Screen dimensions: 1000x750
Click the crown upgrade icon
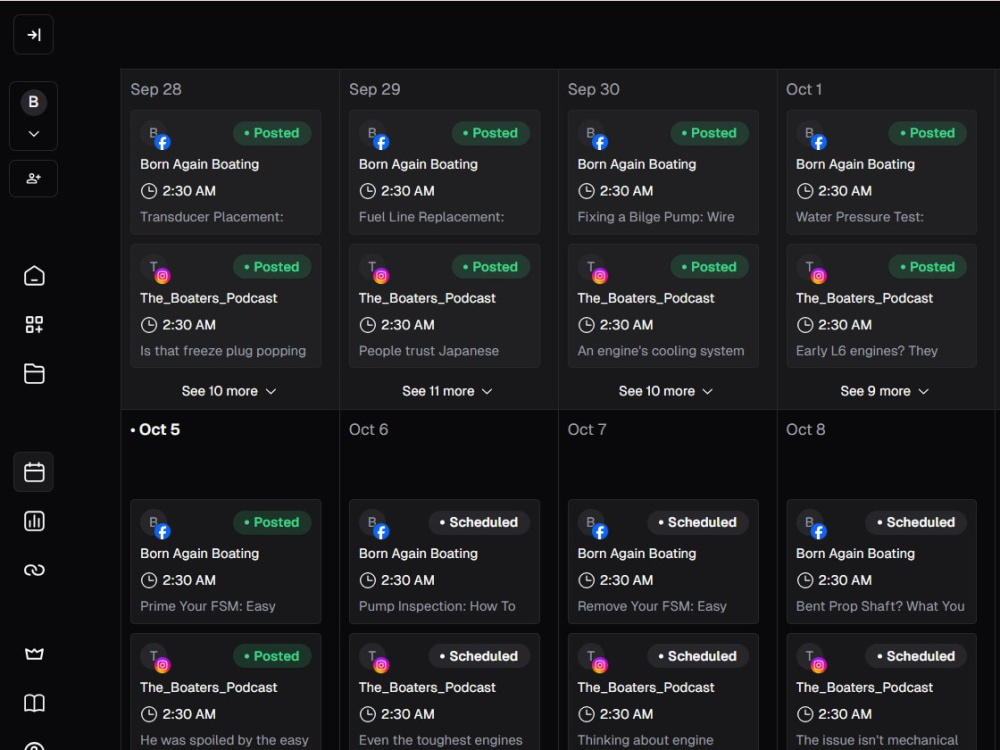coord(34,654)
